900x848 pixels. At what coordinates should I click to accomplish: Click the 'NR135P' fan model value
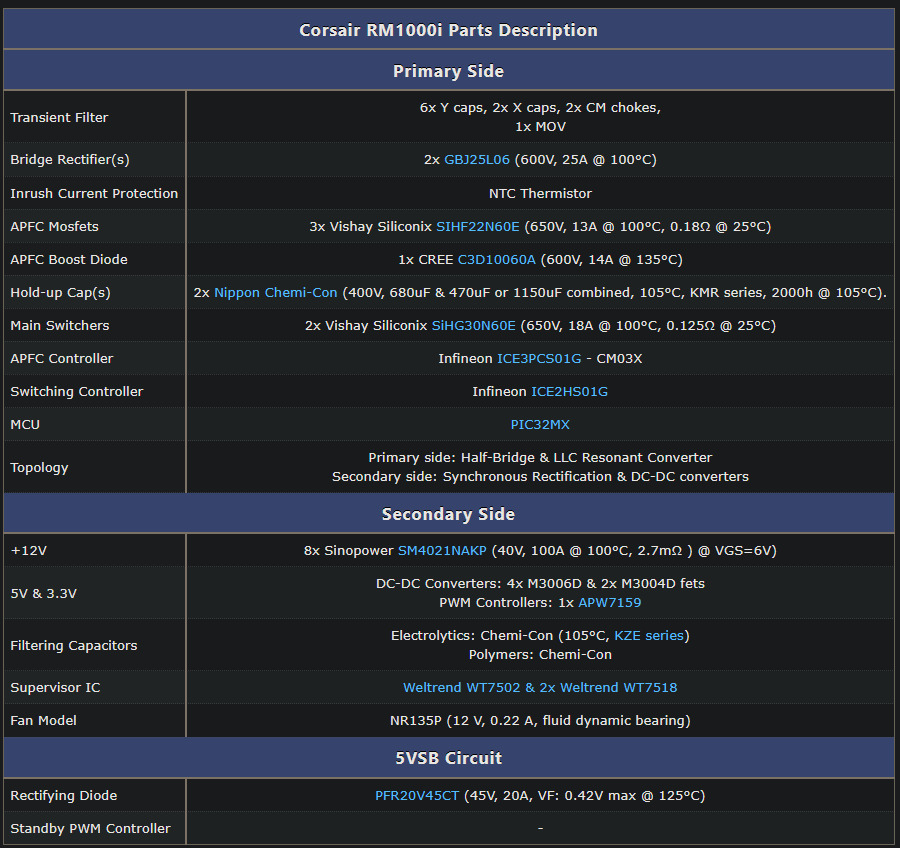click(x=540, y=721)
